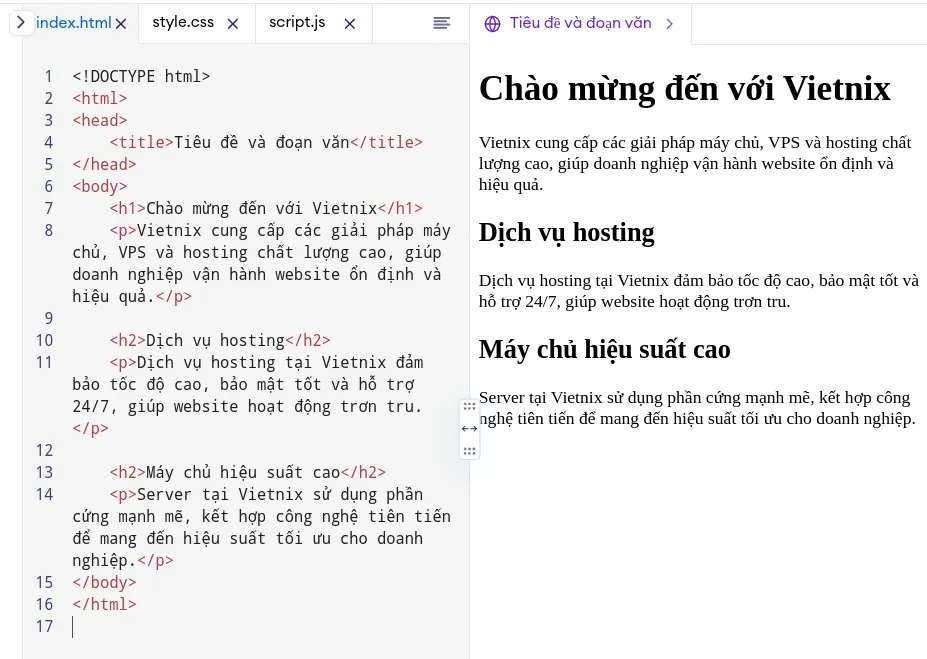This screenshot has height=659, width=927.
Task: Select the h1 tag on line 7
Action: pyautogui.click(x=125, y=208)
